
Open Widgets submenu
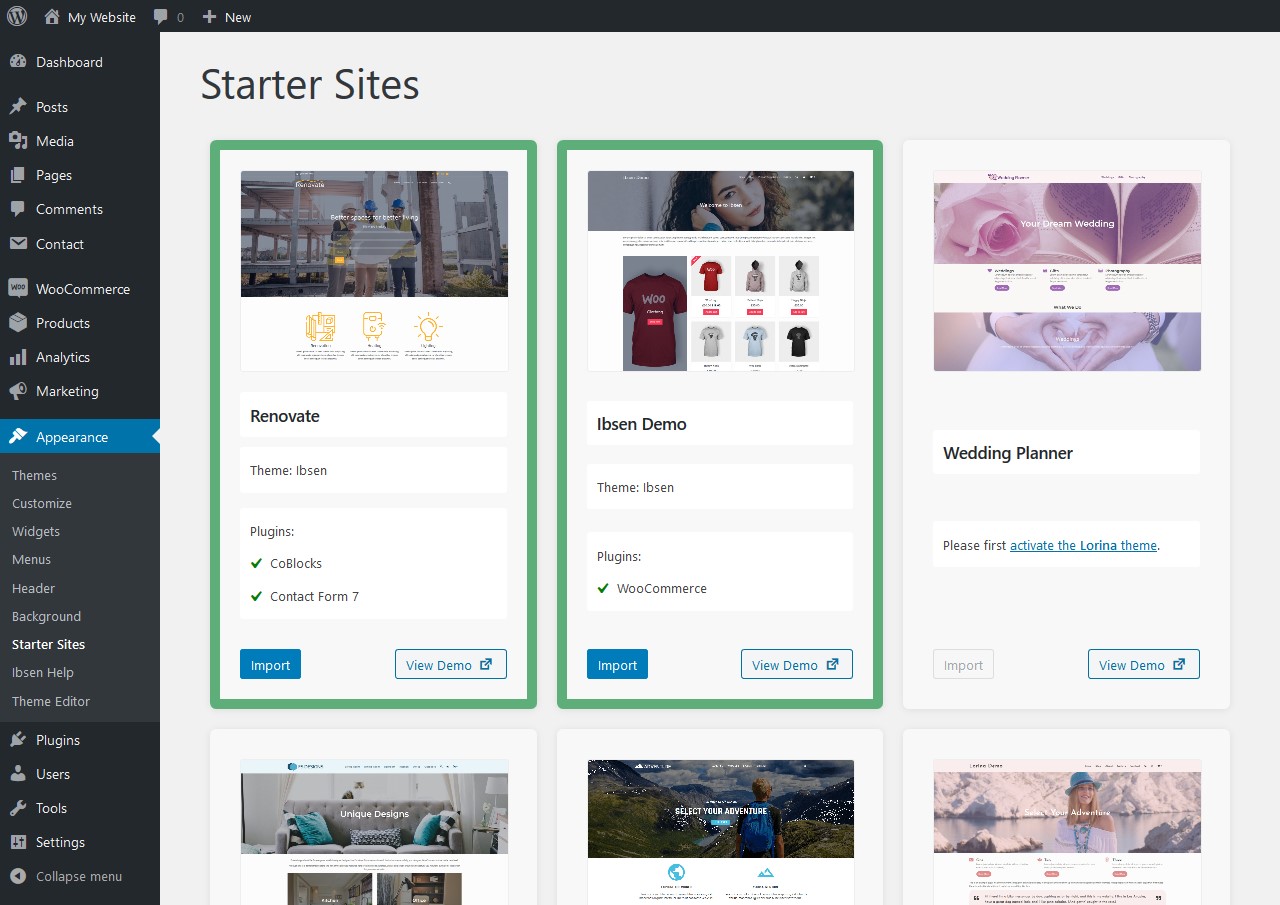point(36,531)
